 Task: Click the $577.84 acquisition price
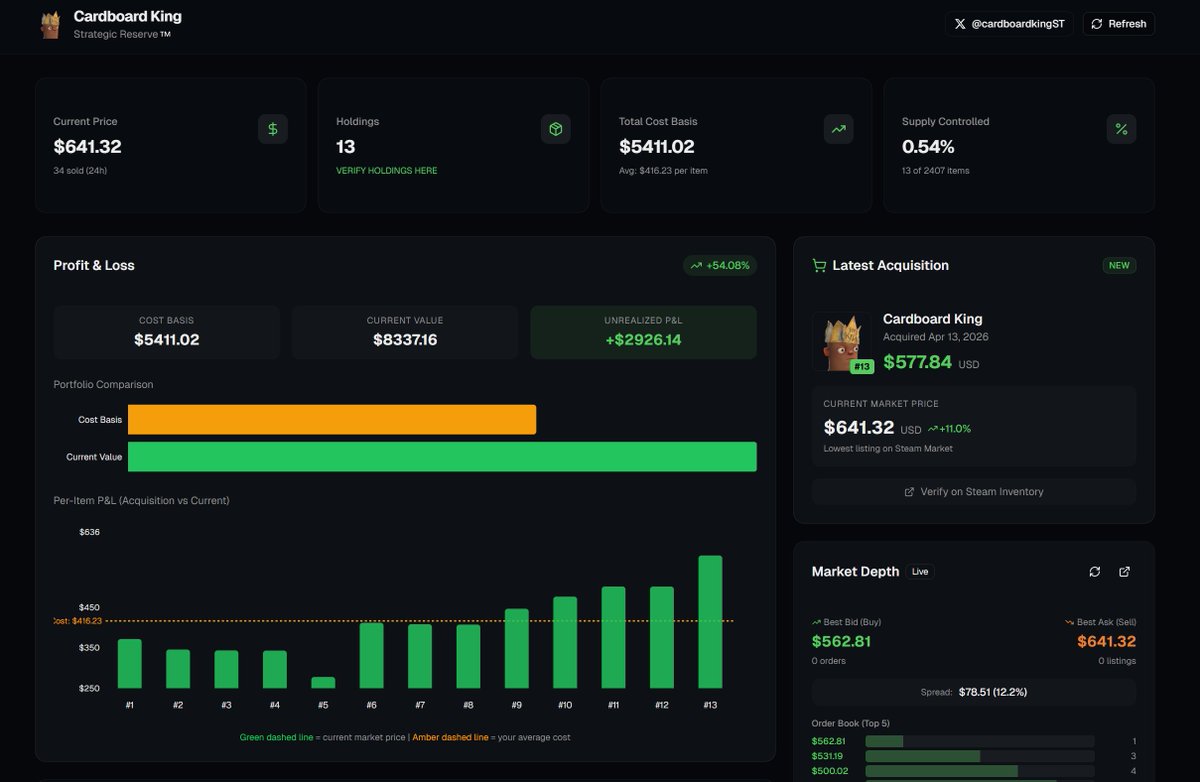pos(917,362)
